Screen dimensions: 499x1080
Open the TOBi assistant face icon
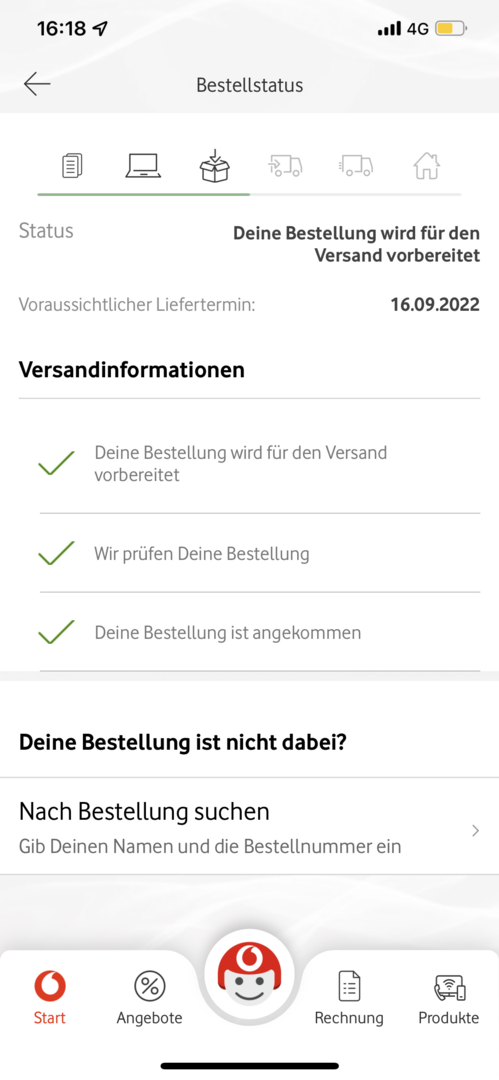pos(249,976)
